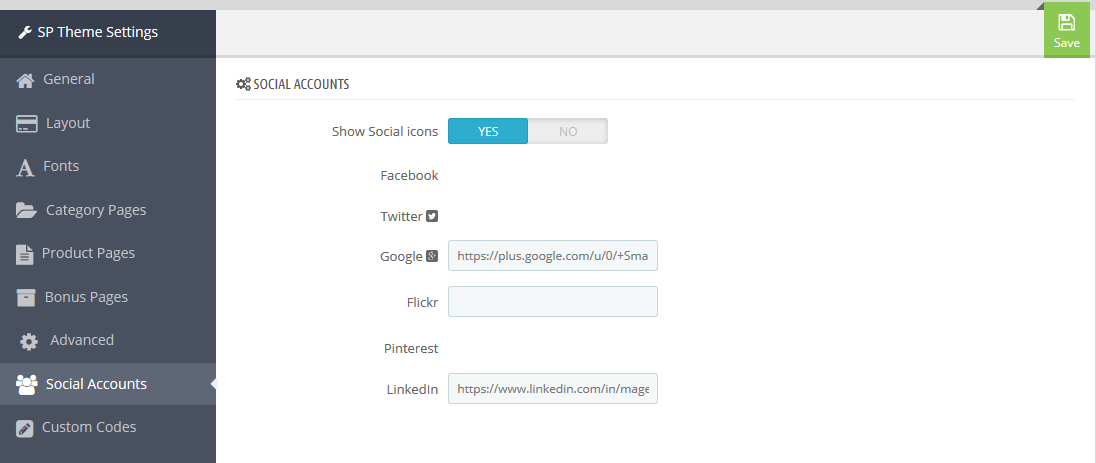Click the Twitter bird icon
Image resolution: width=1096 pixels, height=463 pixels.
tap(432, 216)
